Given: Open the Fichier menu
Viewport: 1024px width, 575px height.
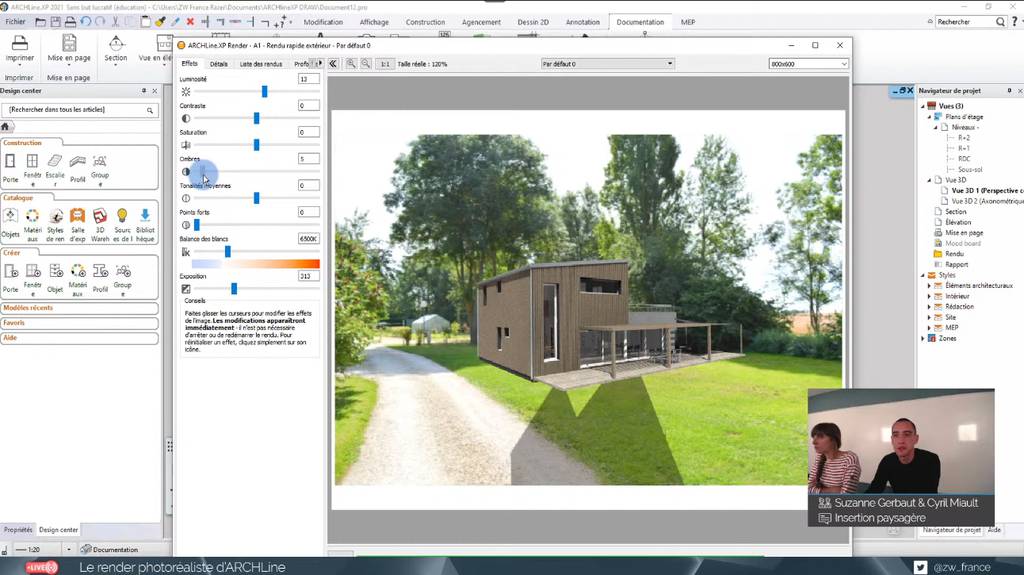Looking at the screenshot, I should [15, 22].
